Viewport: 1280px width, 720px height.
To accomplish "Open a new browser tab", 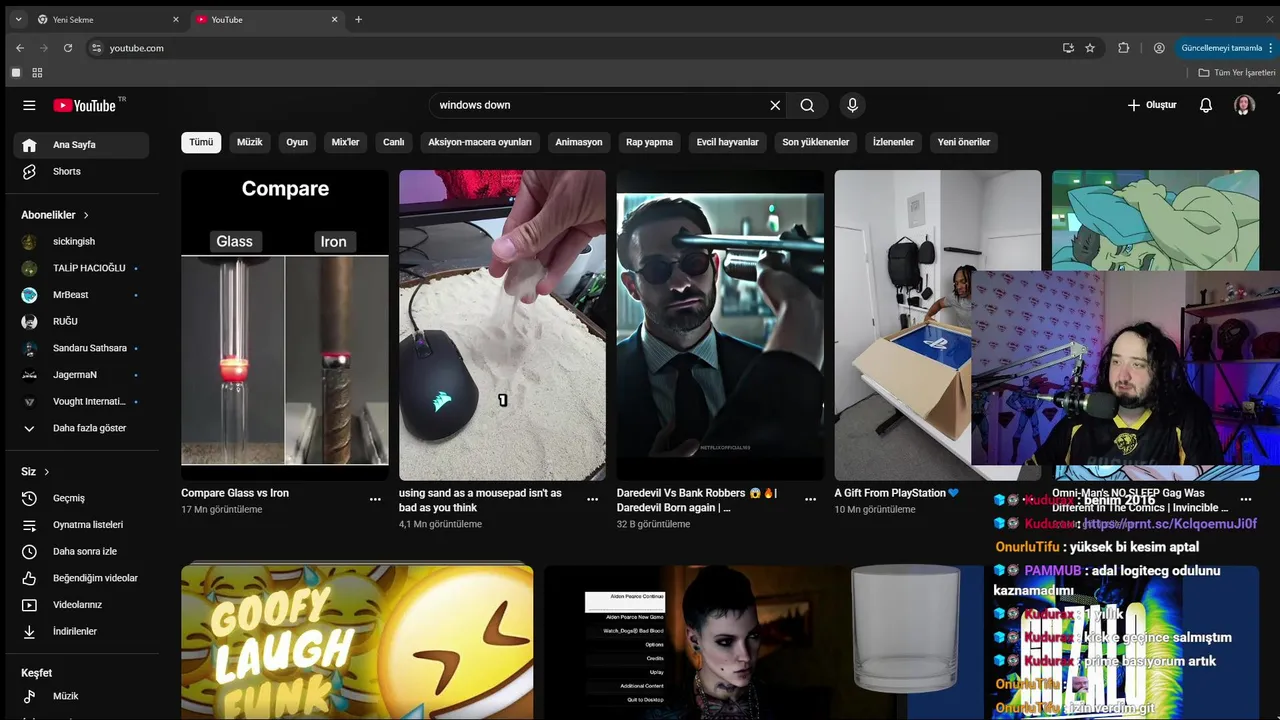I will point(359,20).
